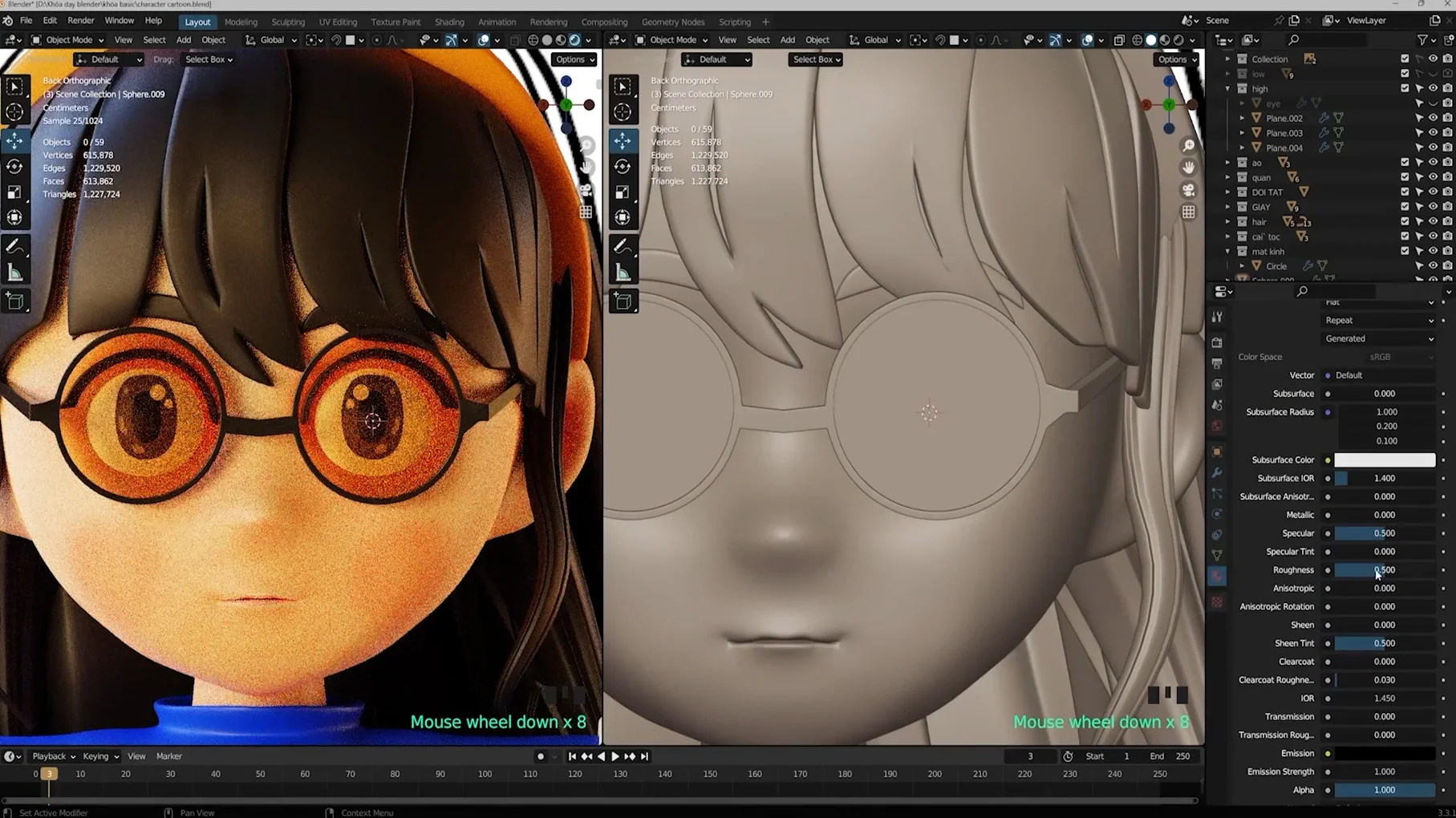The height and width of the screenshot is (818, 1456).
Task: Switch to the Geometry Nodes workspace tab
Action: coord(672,22)
